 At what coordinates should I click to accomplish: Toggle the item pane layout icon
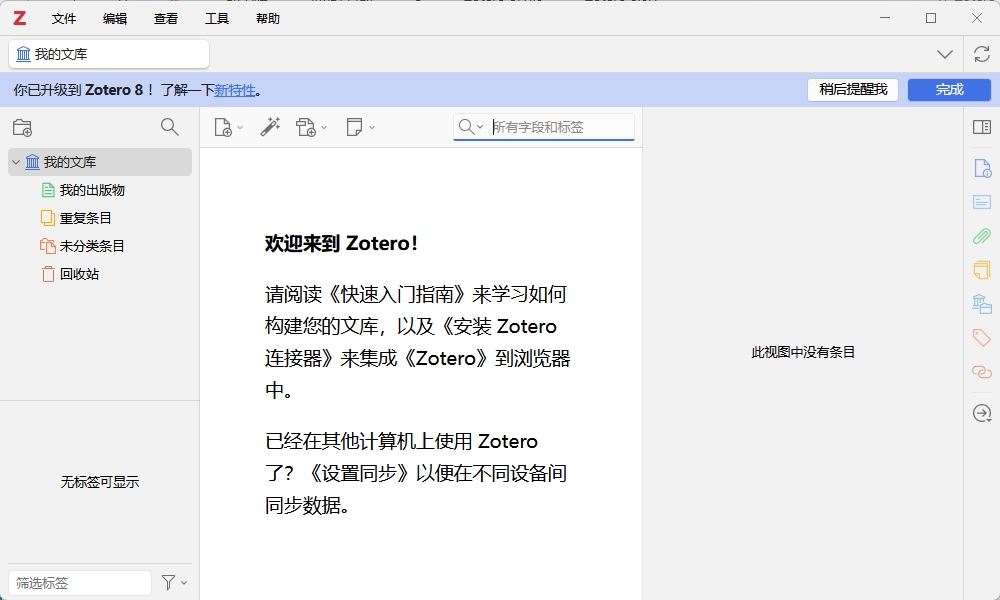point(981,127)
